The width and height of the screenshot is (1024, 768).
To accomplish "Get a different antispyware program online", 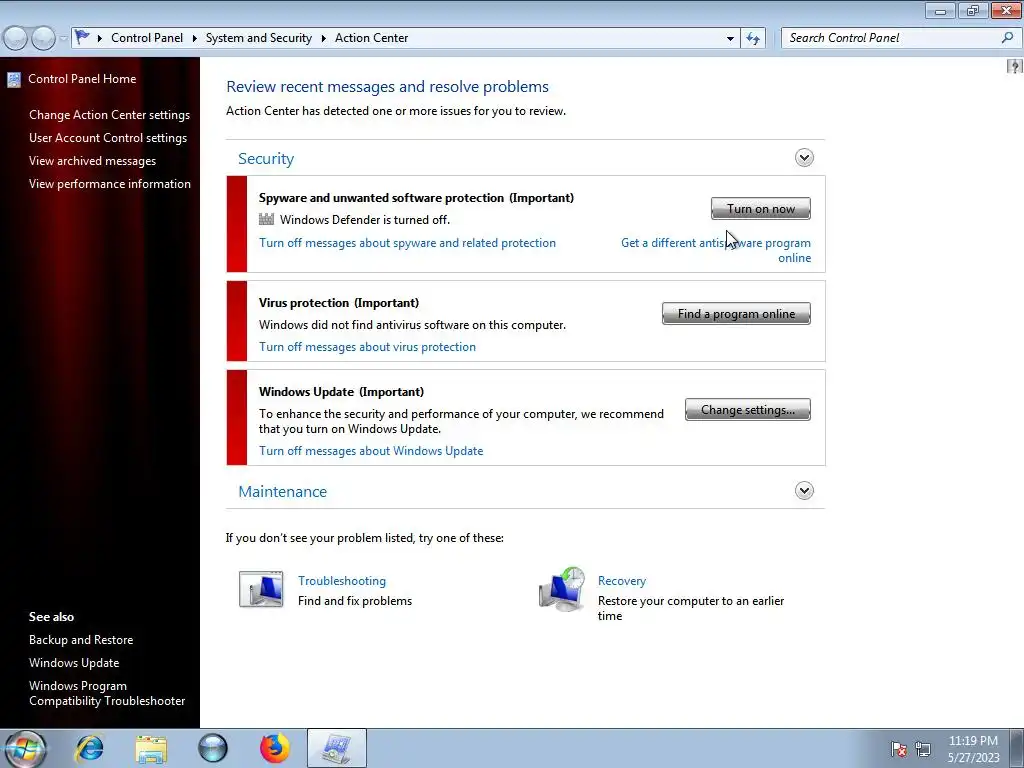I will pyautogui.click(x=716, y=250).
